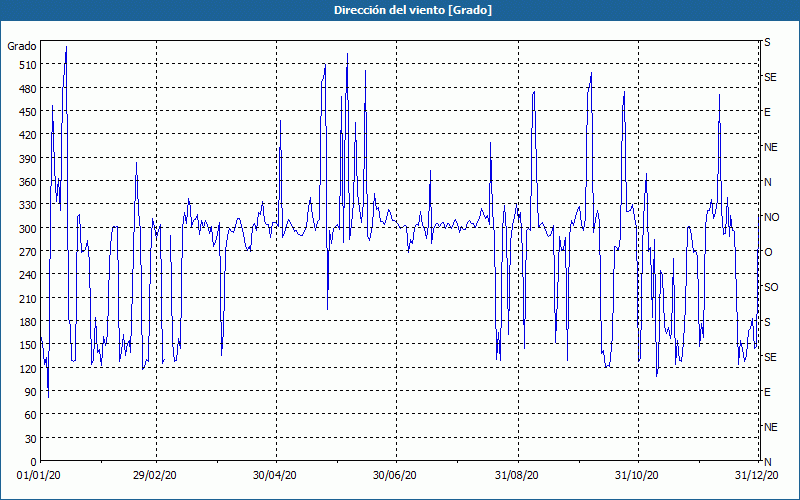Select the 'Grado' axis unit label

click(x=22, y=46)
